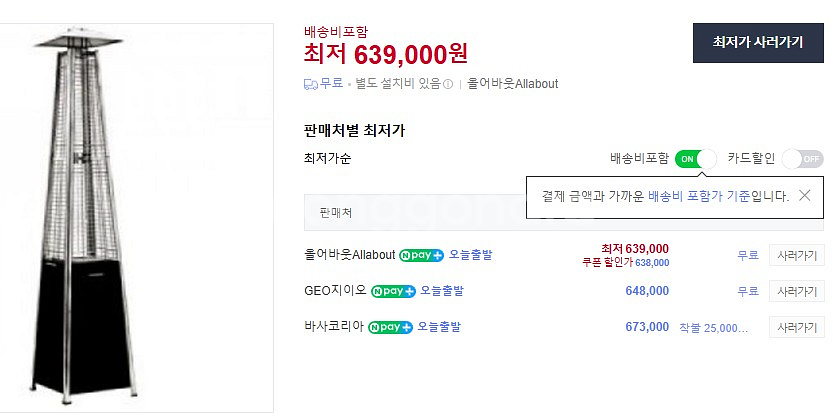Open the 바사코리아 seller link
This screenshot has width=833, height=418.
click(x=334, y=327)
